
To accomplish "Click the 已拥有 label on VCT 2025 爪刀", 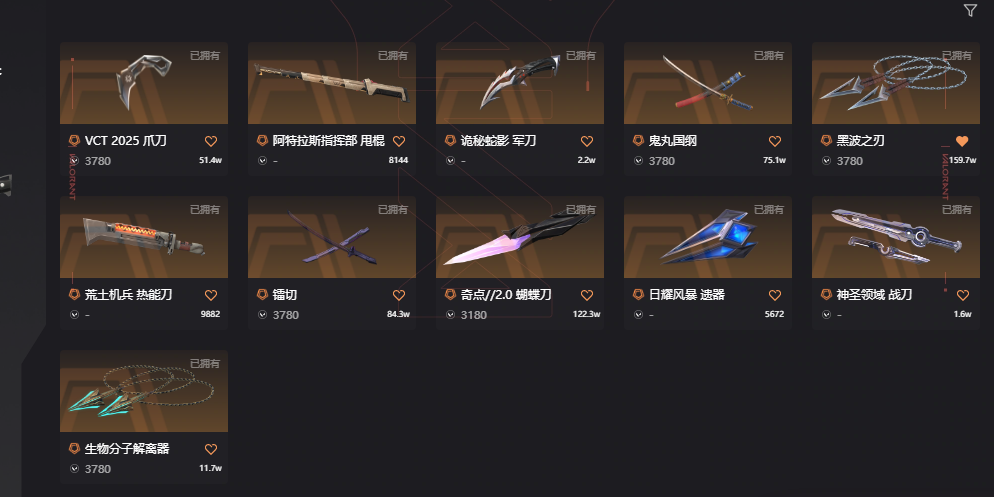I will [205, 56].
